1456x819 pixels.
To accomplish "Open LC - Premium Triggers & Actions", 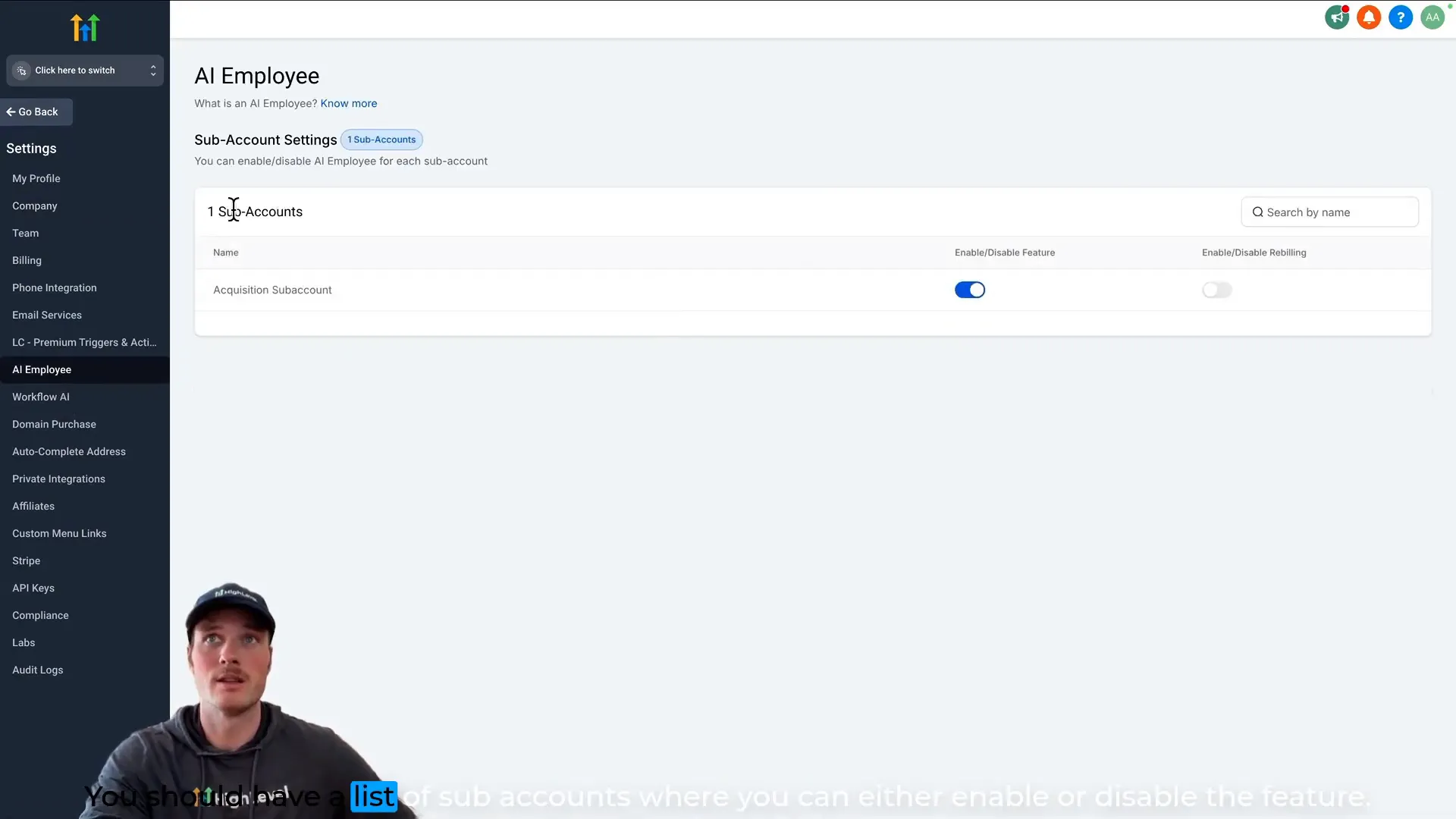I will pyautogui.click(x=84, y=342).
